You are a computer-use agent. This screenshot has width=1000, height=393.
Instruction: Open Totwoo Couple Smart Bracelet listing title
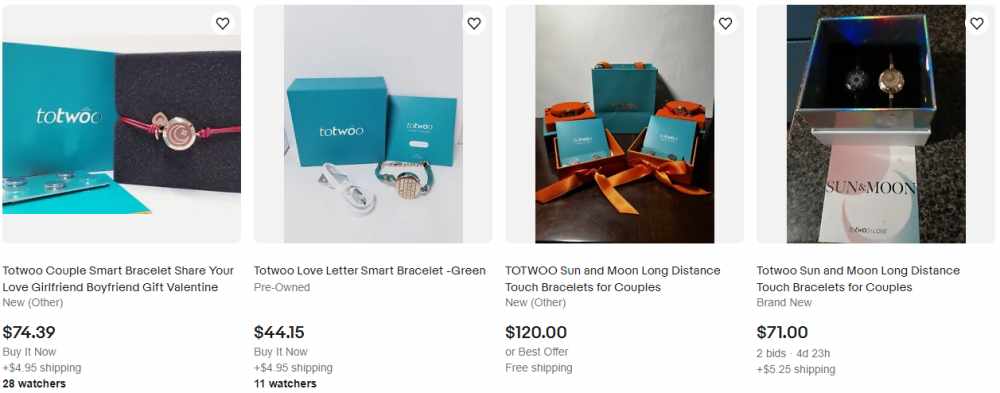pyautogui.click(x=118, y=279)
